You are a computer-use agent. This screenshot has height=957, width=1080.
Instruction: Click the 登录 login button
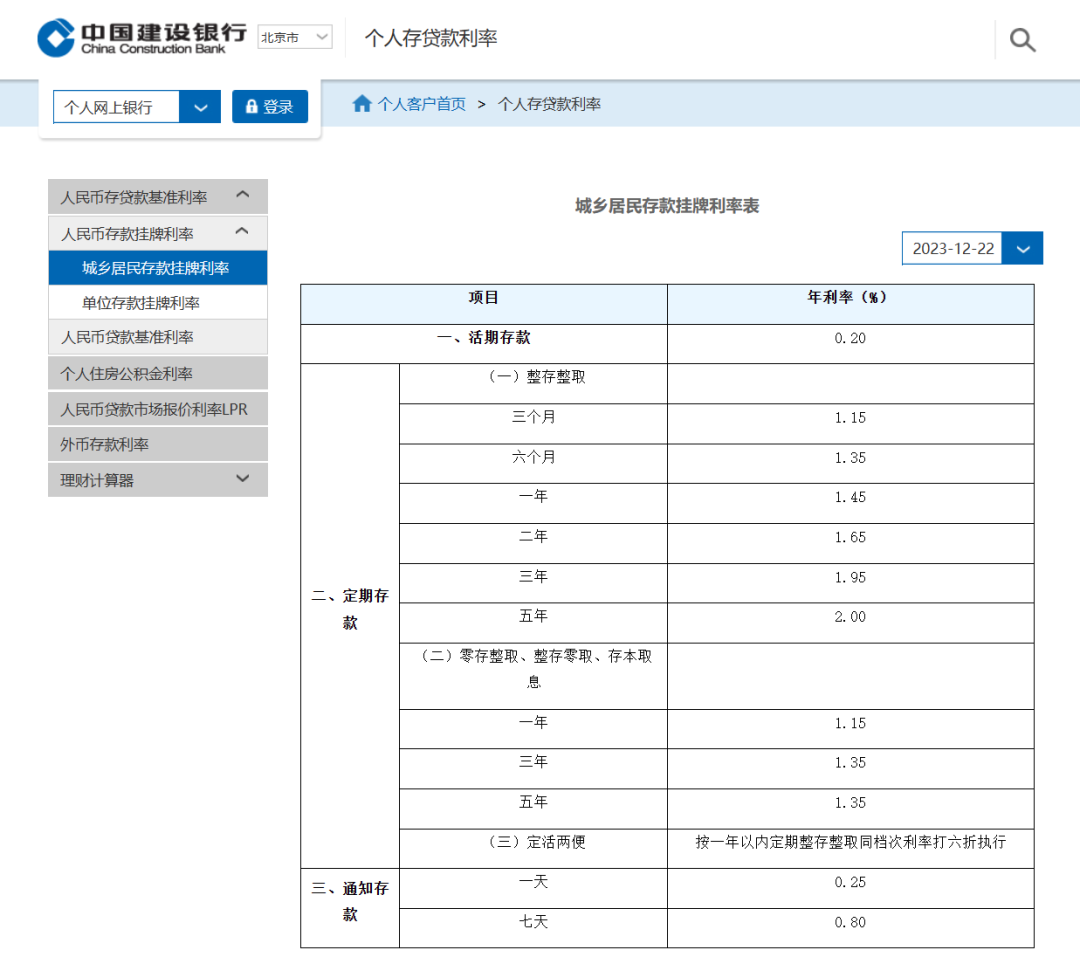[x=270, y=106]
